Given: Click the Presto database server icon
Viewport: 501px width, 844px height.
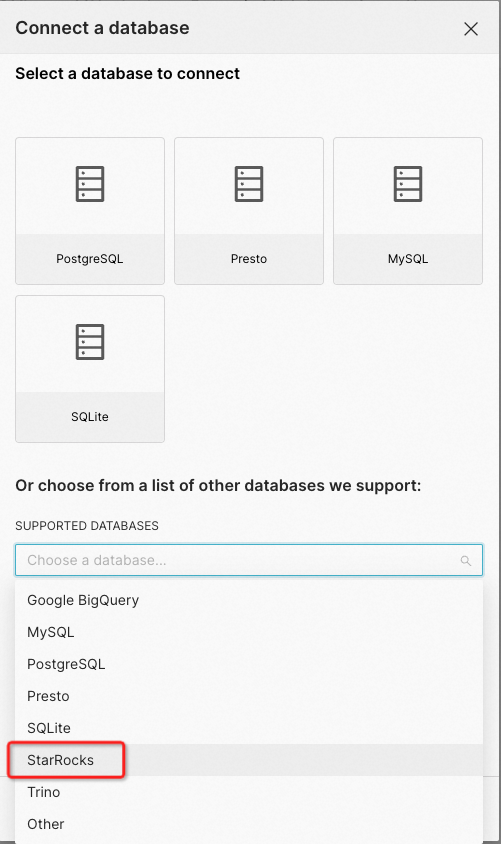Looking at the screenshot, I should (x=249, y=184).
